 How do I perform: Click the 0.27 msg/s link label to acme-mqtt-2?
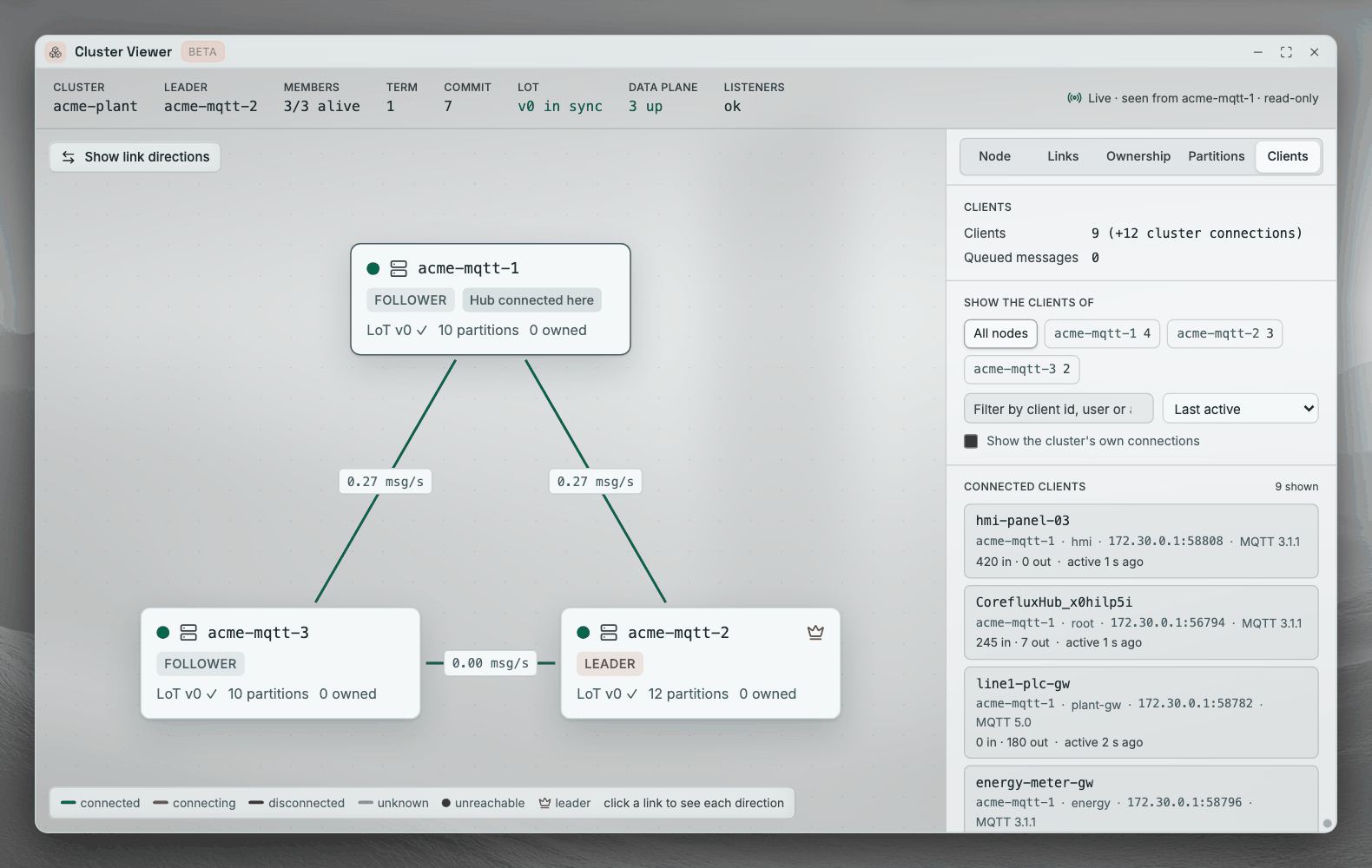596,482
